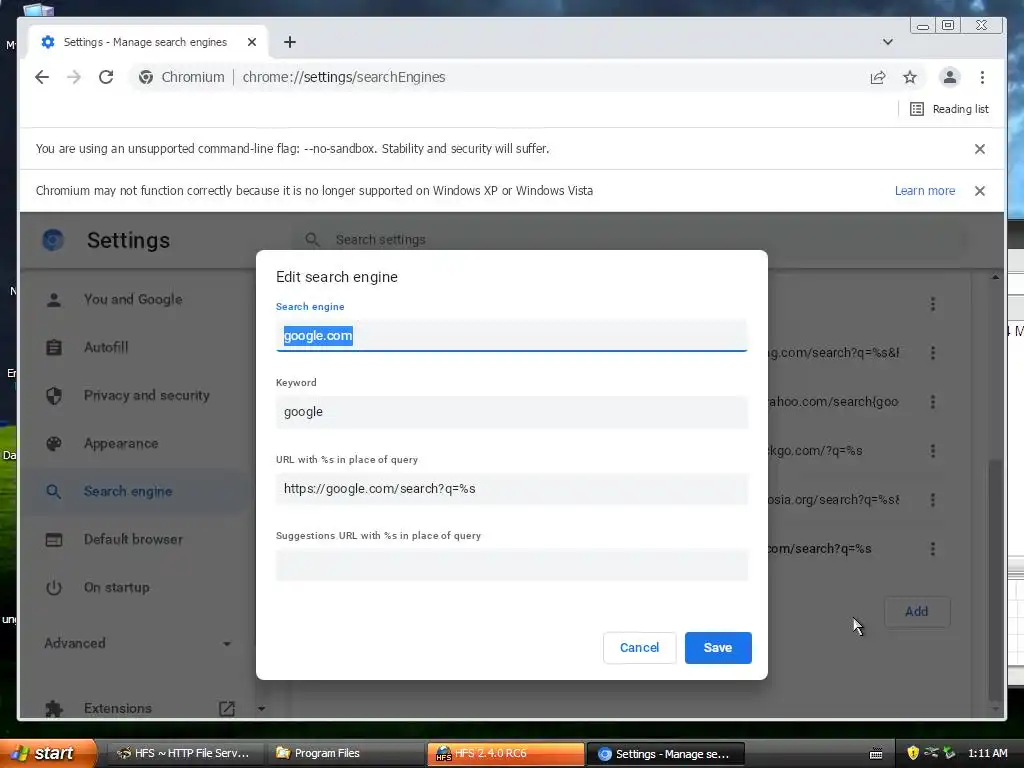The height and width of the screenshot is (768, 1024).
Task: Go back with the browser back arrow
Action: [x=42, y=77]
